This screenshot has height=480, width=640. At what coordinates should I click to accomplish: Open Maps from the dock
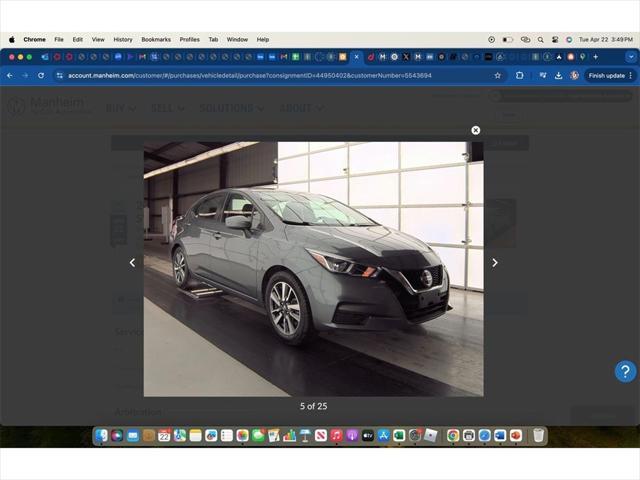180,436
